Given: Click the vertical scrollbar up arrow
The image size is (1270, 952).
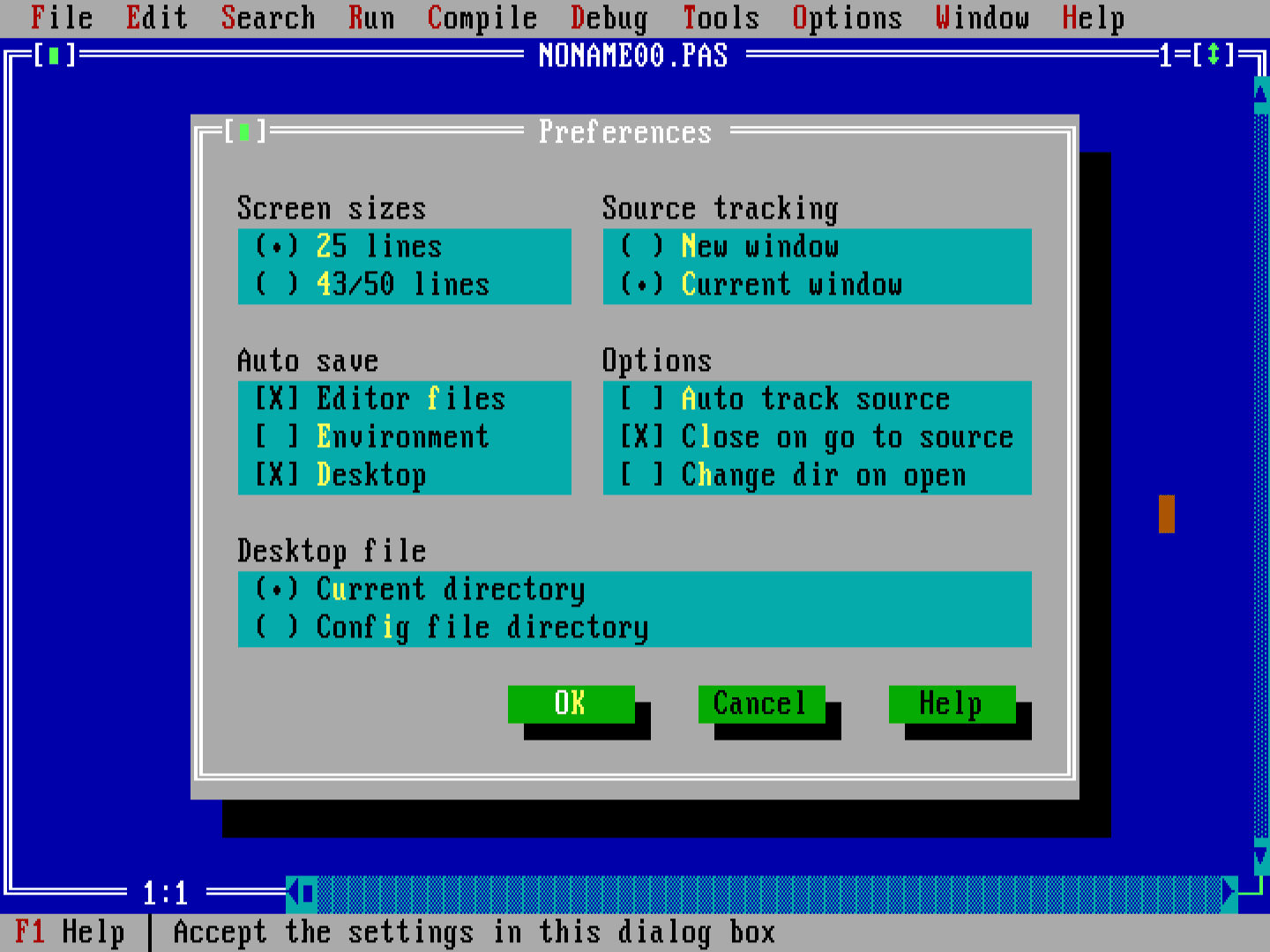Looking at the screenshot, I should tap(1262, 93).
